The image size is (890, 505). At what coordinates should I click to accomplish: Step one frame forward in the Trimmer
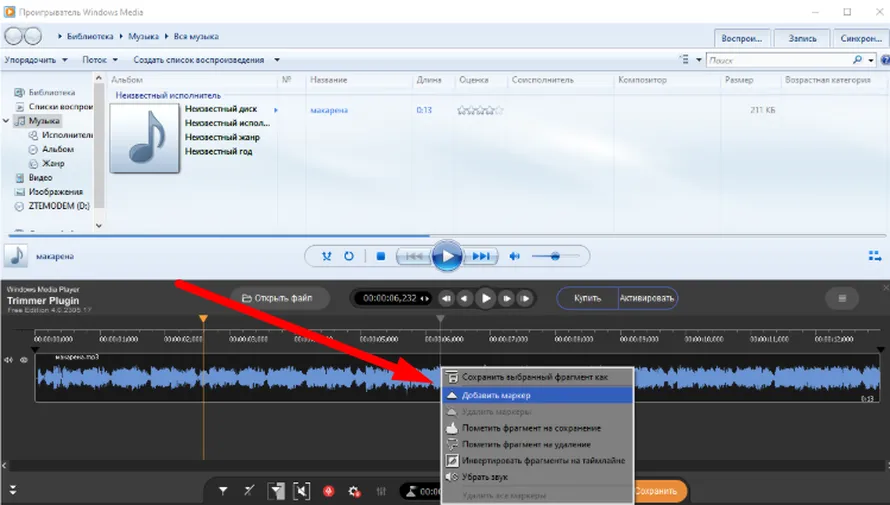click(506, 298)
